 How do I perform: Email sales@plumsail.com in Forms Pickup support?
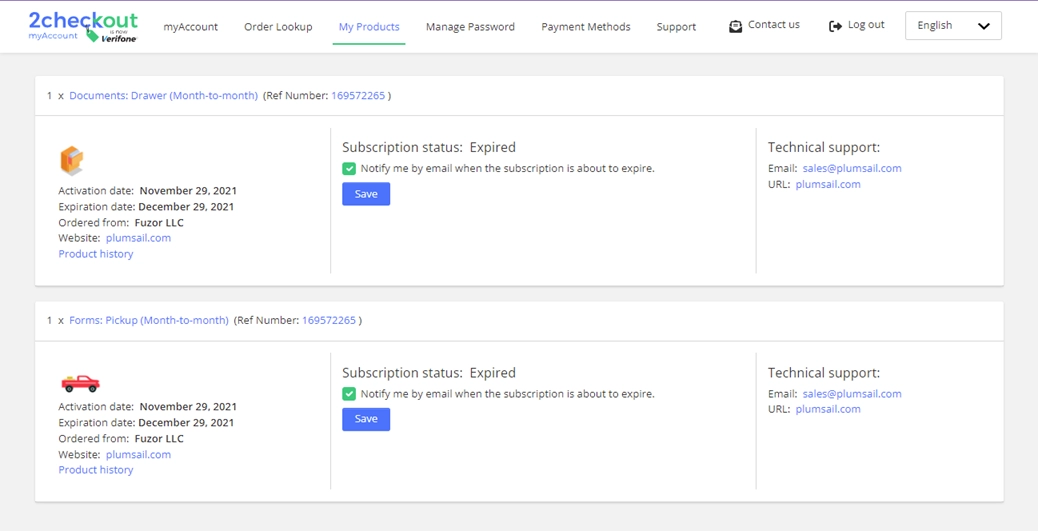pyautogui.click(x=852, y=394)
